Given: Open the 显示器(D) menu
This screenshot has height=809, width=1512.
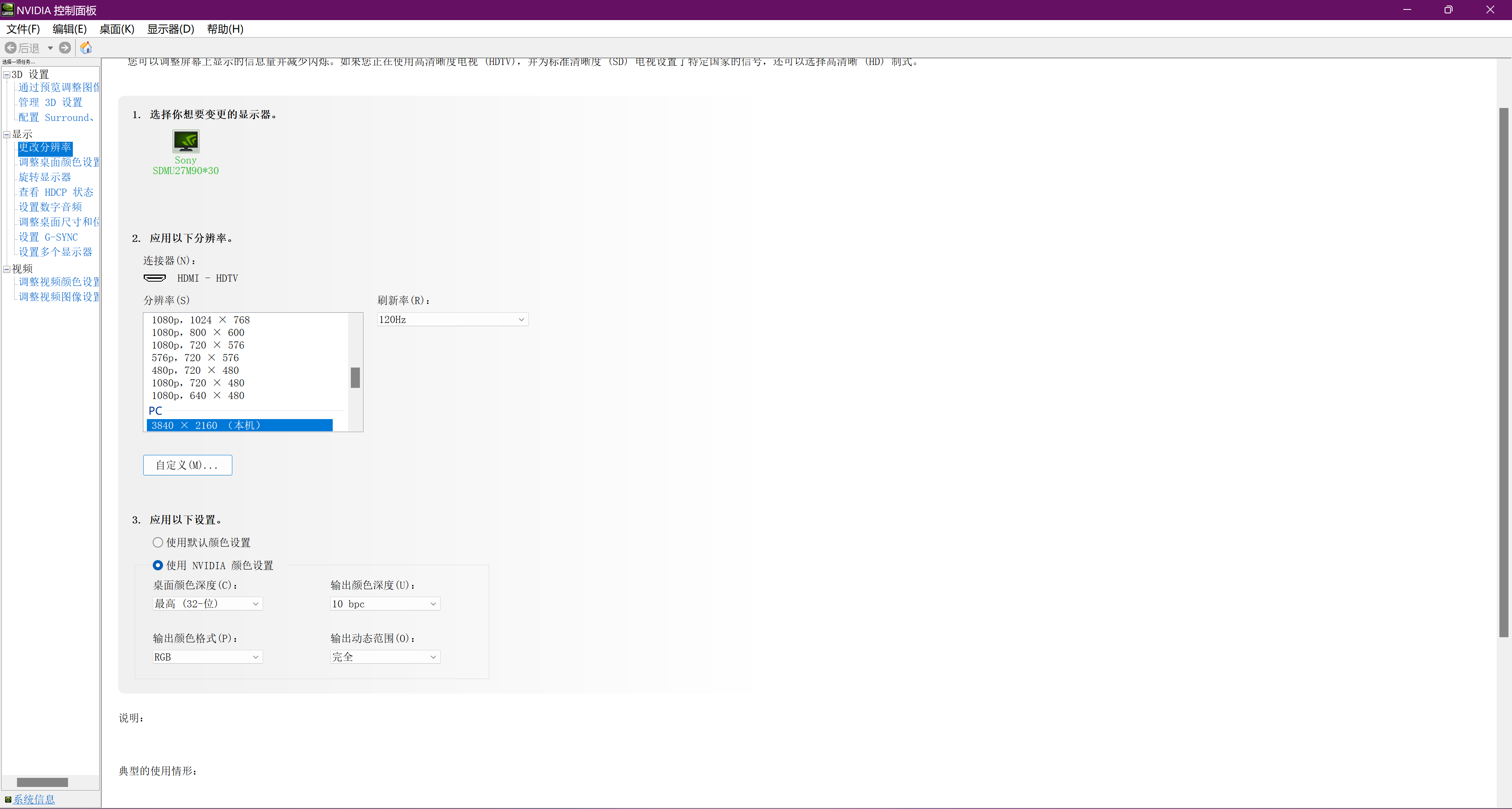Looking at the screenshot, I should tap(170, 29).
